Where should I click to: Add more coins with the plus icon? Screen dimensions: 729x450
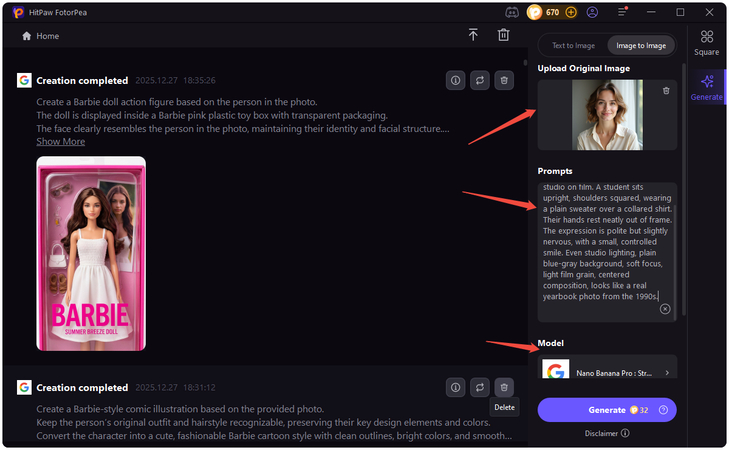click(571, 13)
